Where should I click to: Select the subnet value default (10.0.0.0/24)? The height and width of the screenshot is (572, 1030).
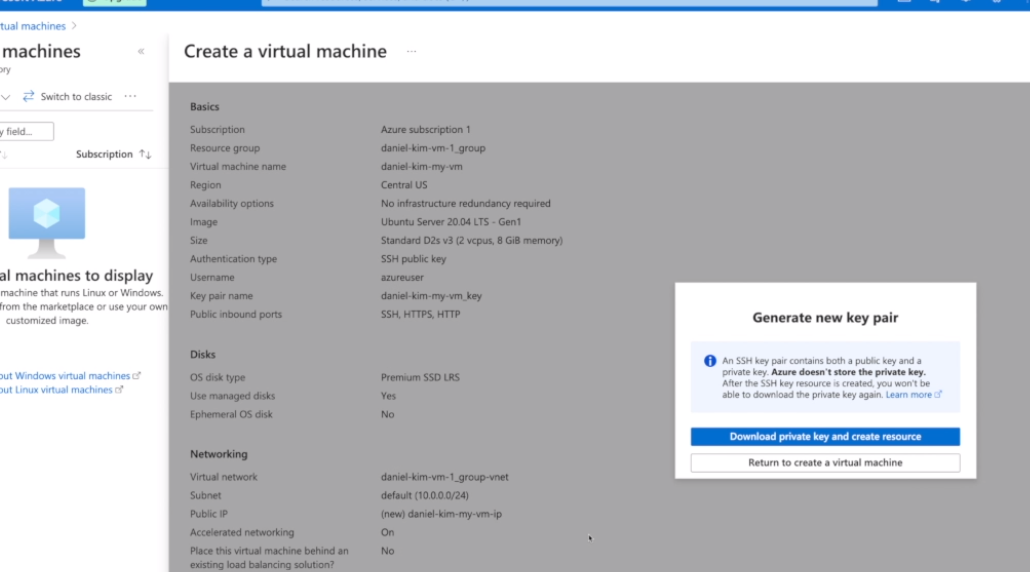pyautogui.click(x=425, y=496)
